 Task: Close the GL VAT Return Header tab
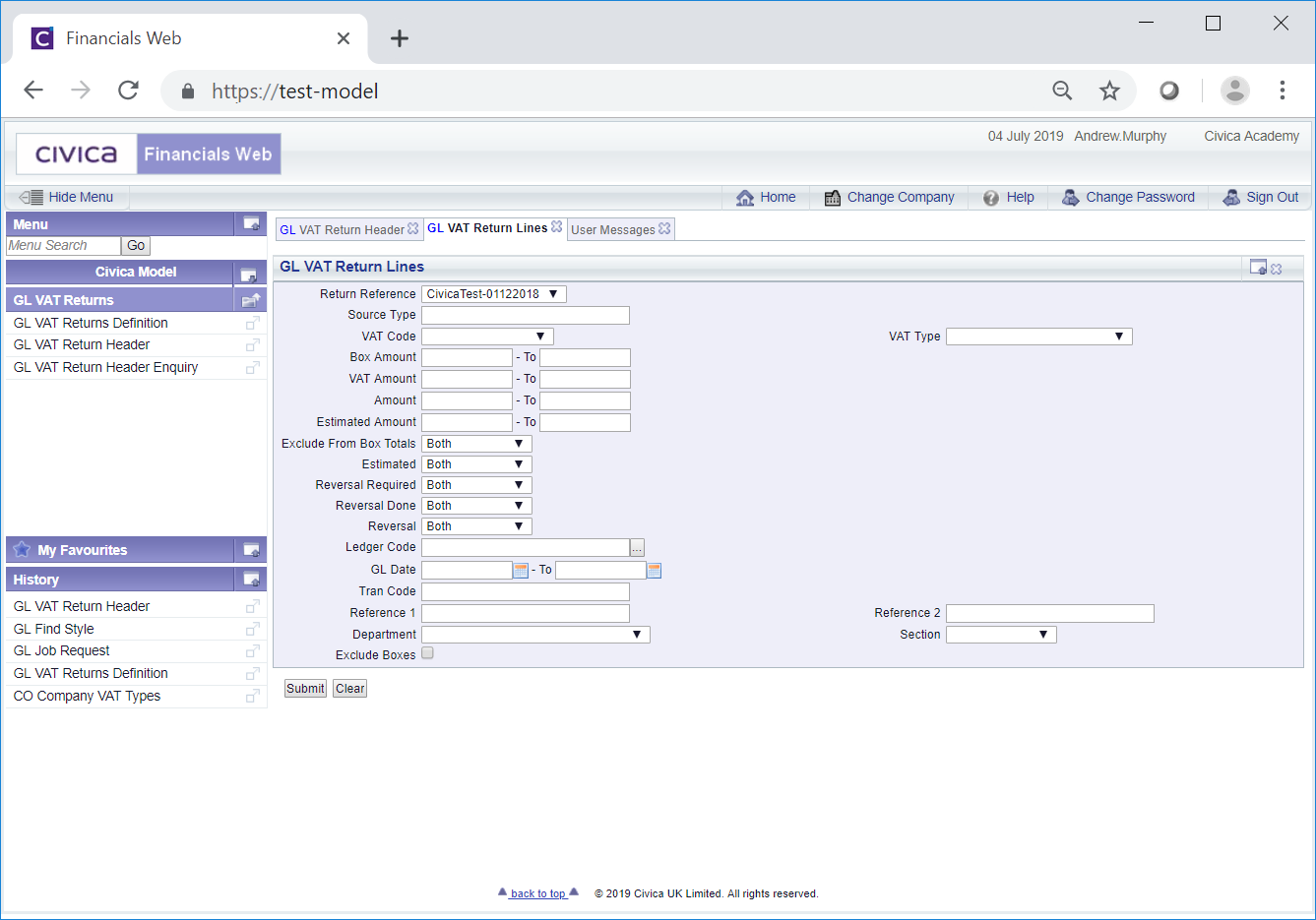[x=413, y=228]
